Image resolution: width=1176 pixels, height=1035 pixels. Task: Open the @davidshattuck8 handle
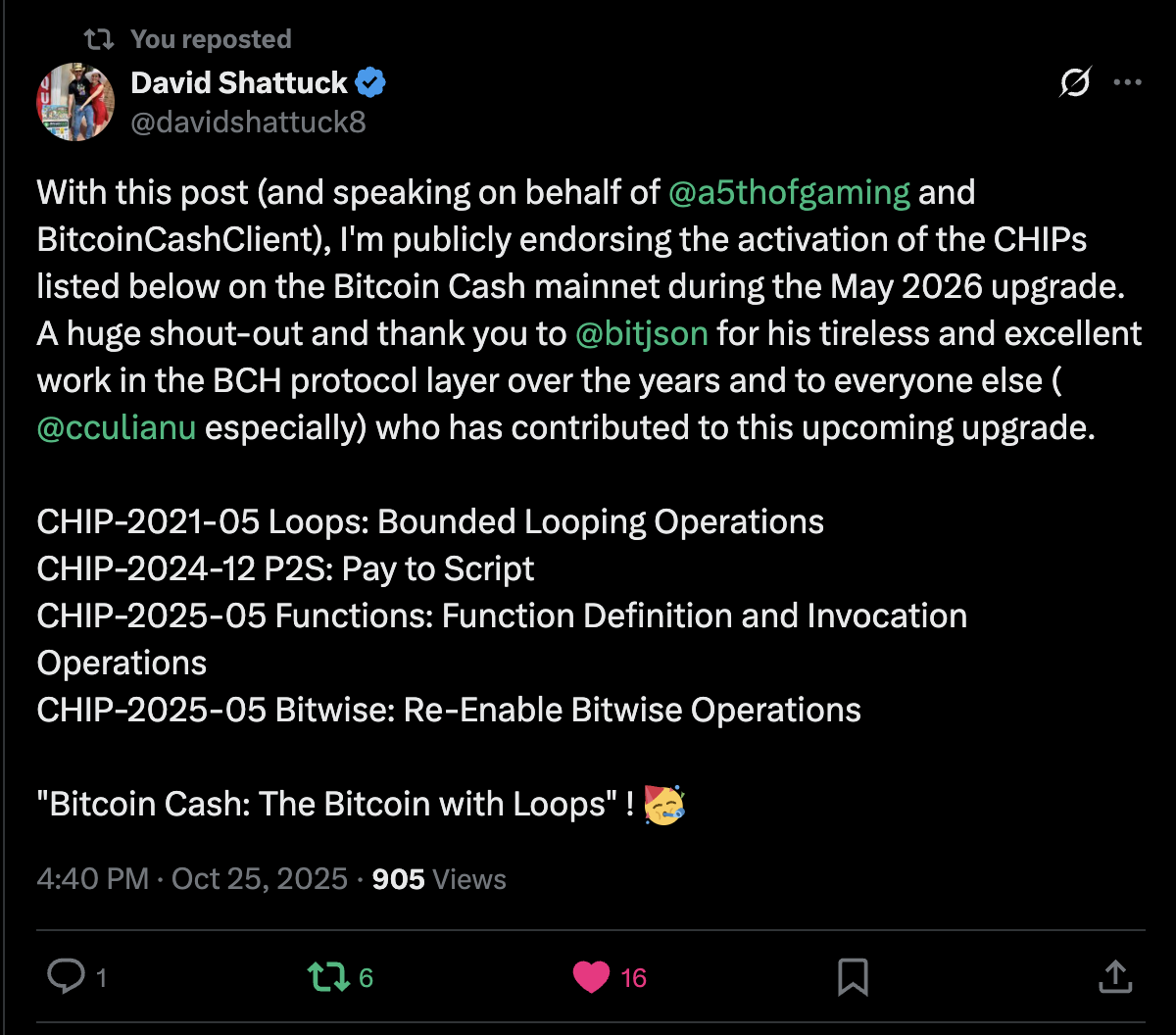tap(248, 122)
